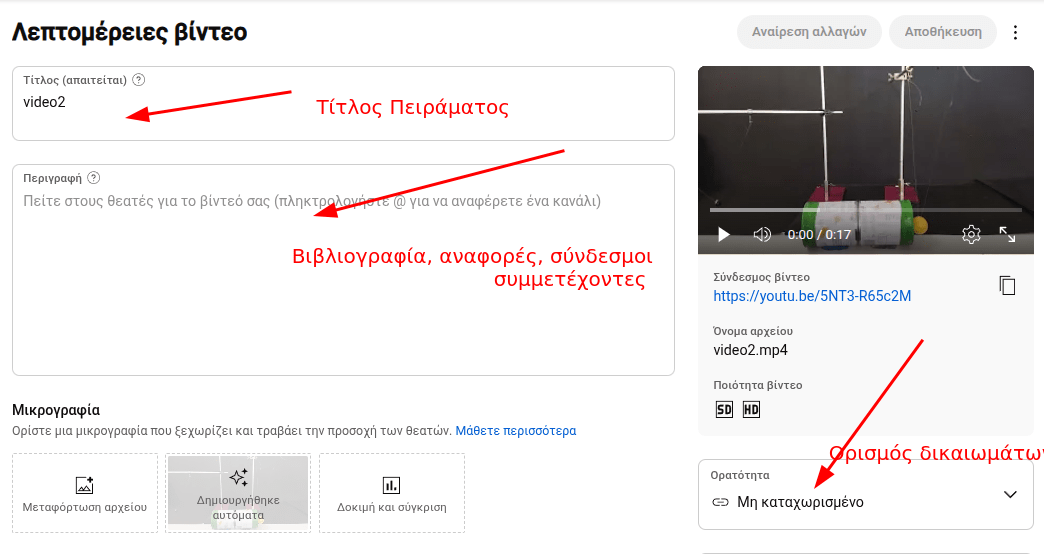Click the description help question-mark icon
Screen dimensions: 1044x554
(x=94, y=178)
